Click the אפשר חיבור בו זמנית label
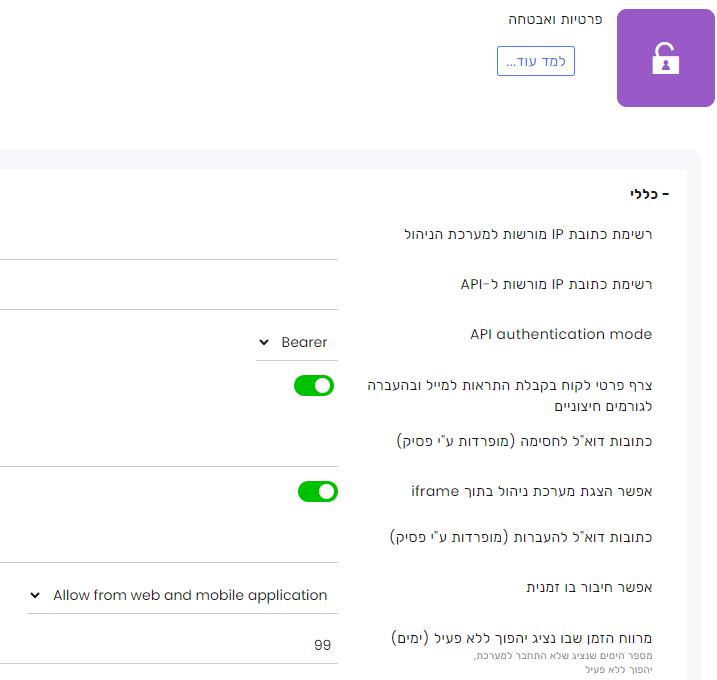This screenshot has height=680, width=717. point(589,587)
